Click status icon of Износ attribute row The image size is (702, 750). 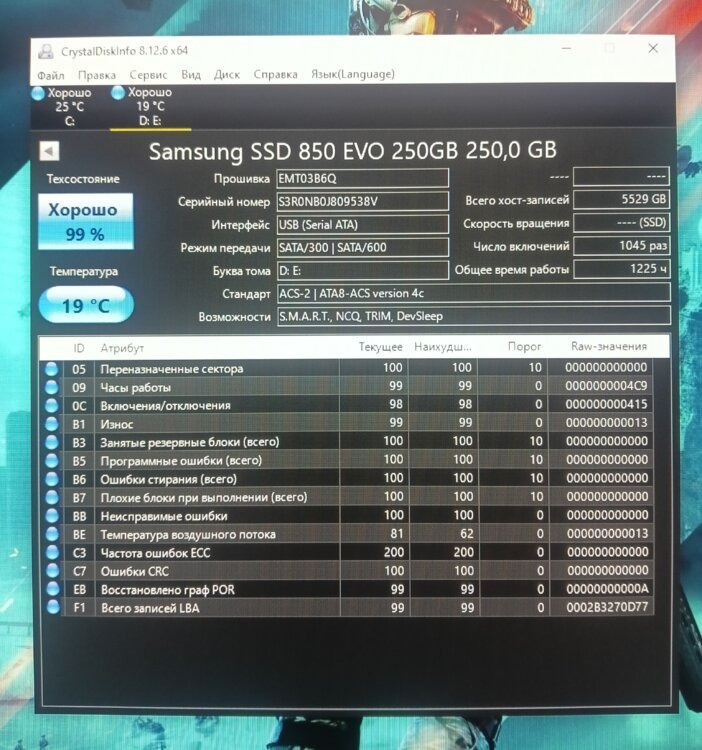[52, 424]
